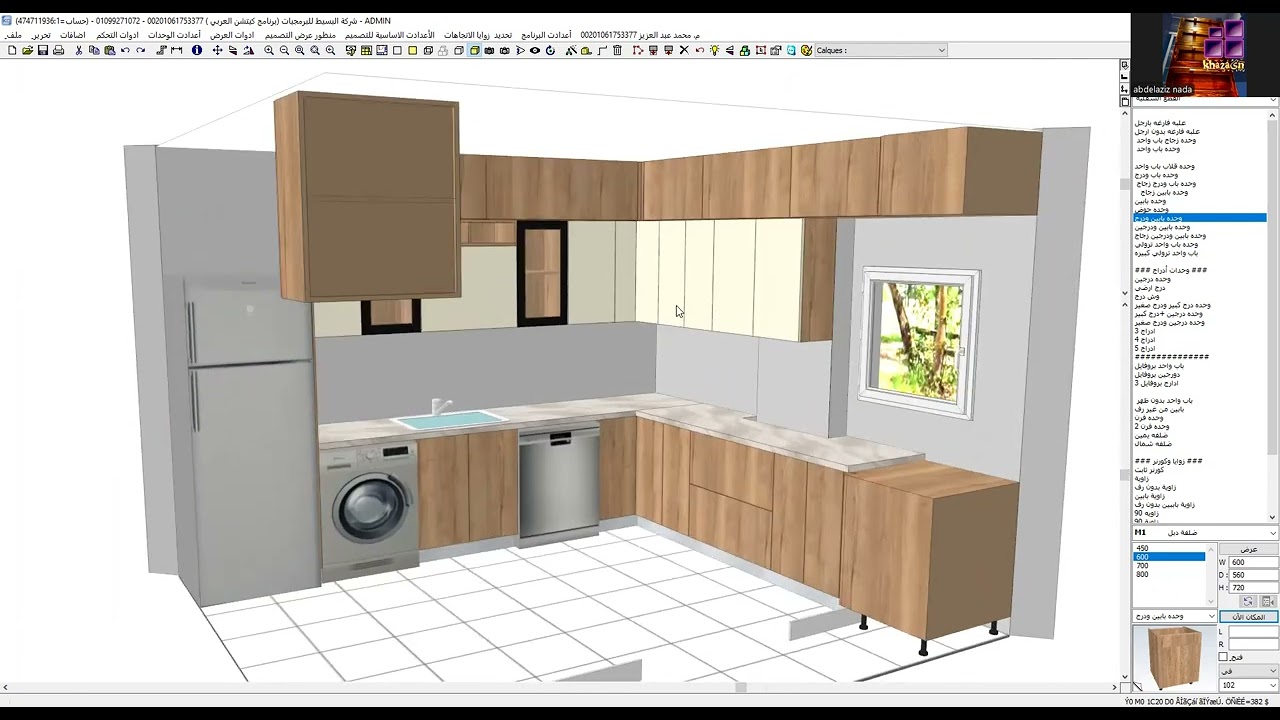Select وحده بابين in the units list
1280x720 pixels.
pos(1150,200)
